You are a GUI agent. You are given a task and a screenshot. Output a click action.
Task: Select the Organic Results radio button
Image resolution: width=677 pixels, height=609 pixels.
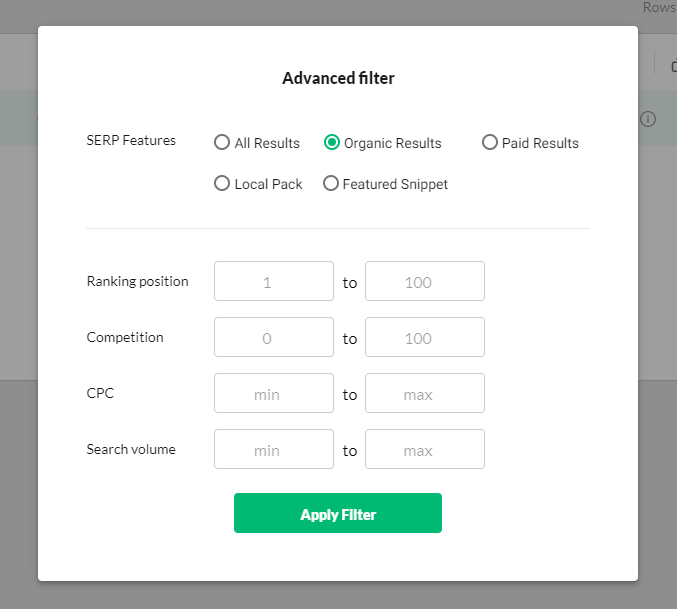(x=332, y=143)
